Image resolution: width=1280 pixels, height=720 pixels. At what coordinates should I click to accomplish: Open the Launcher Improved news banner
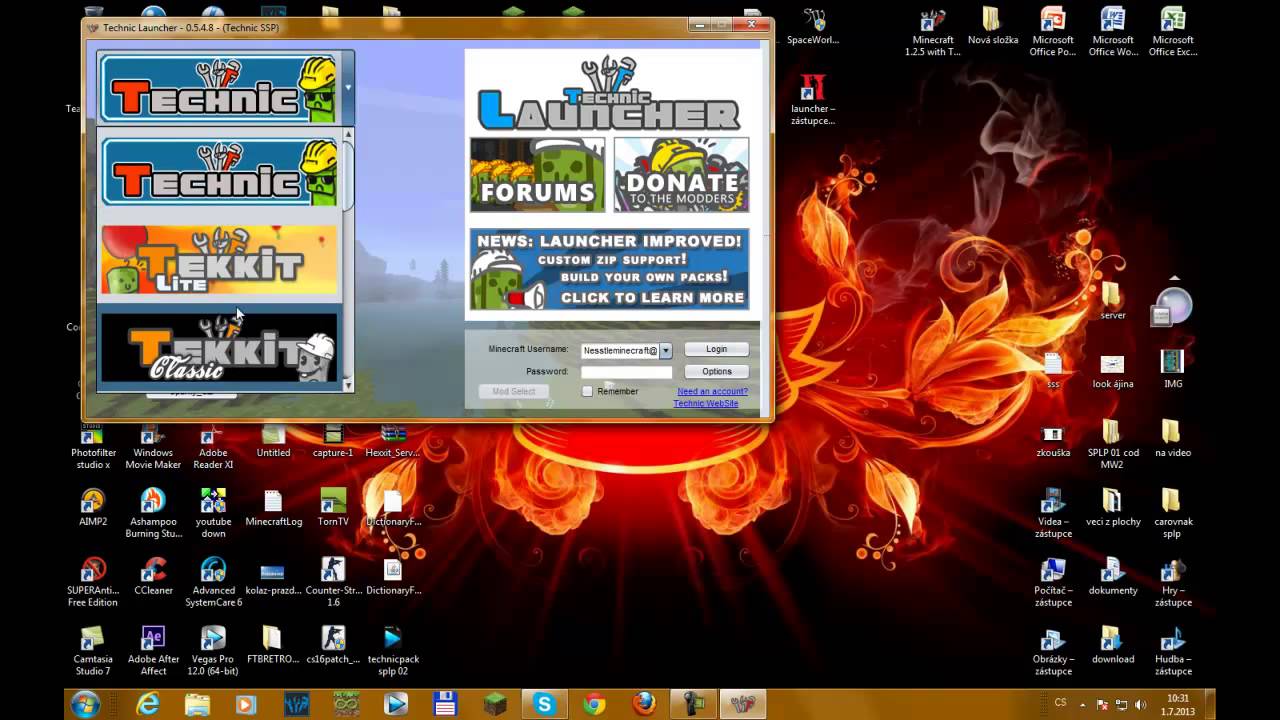point(609,269)
